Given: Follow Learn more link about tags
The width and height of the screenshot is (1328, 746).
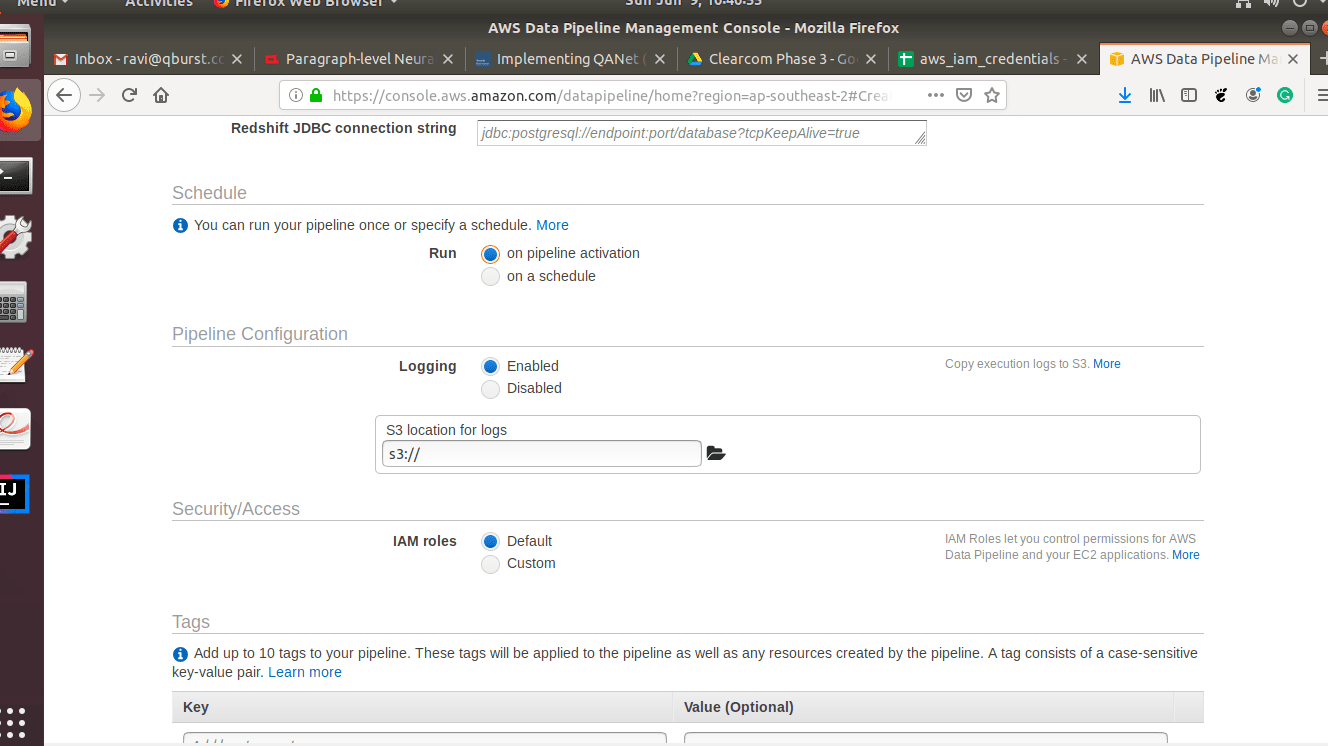Looking at the screenshot, I should coord(305,672).
